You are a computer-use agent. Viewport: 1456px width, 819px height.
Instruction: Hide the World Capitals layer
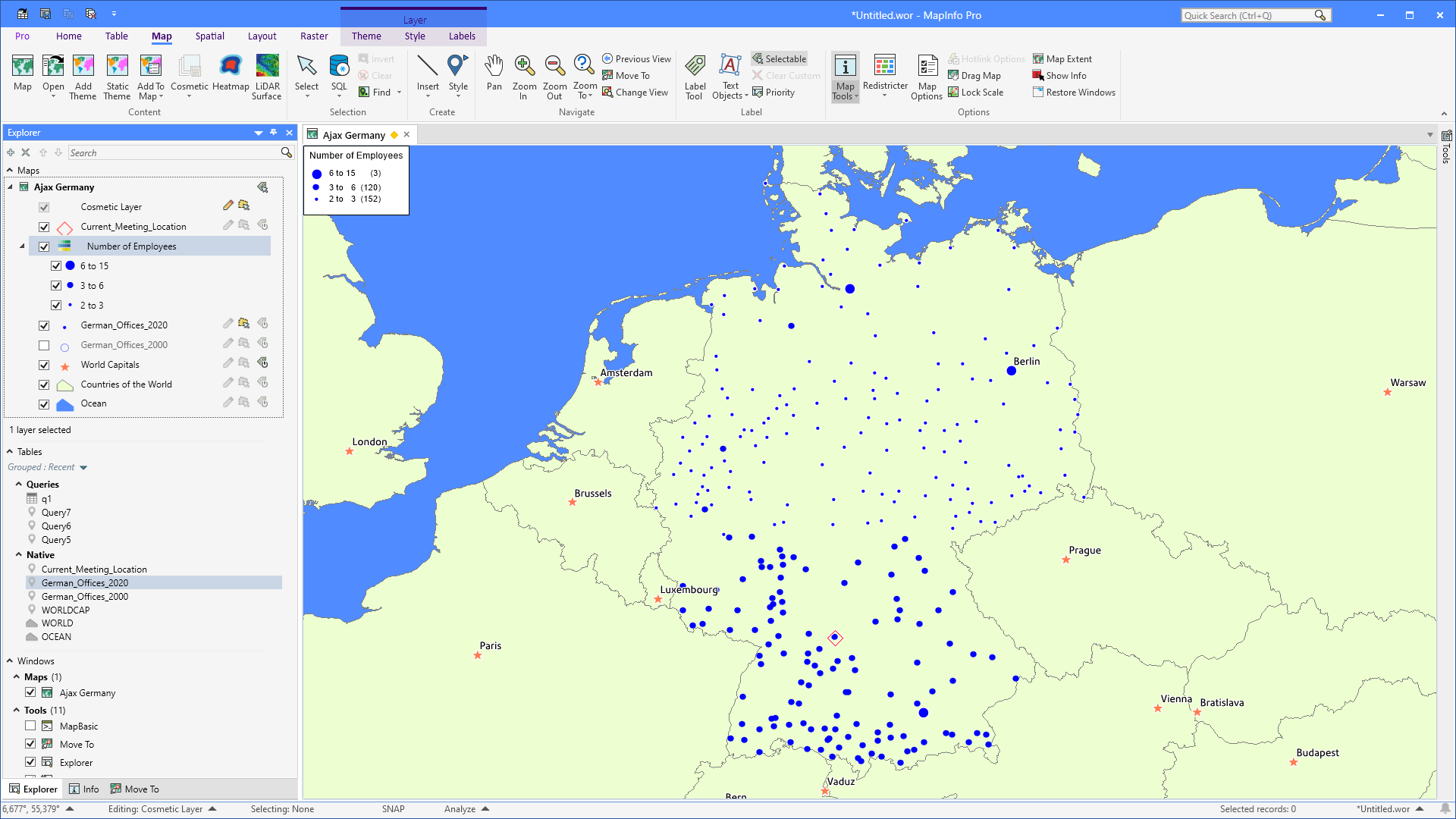44,365
